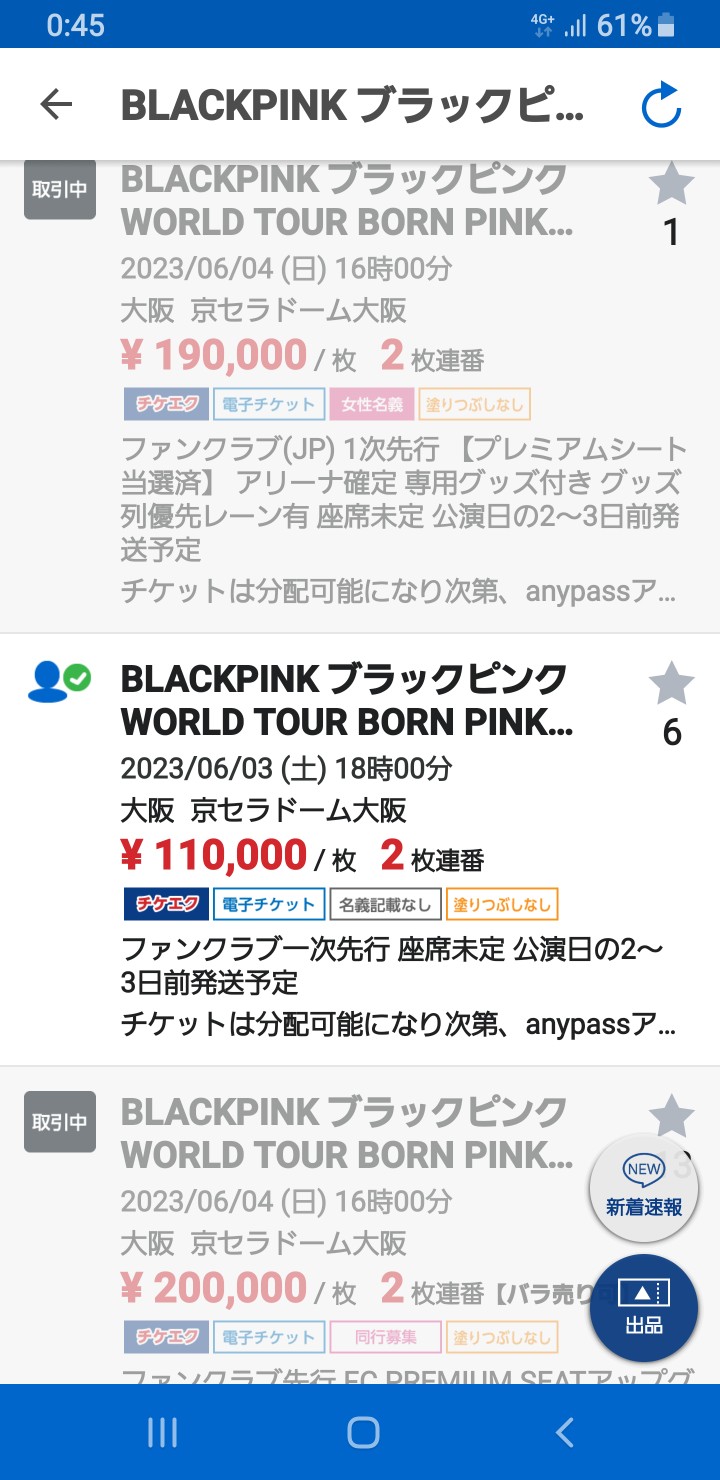The height and width of the screenshot is (1480, 720).
Task: Tap the 電子チケット tag on ¥110,000 listing
Action: pyautogui.click(x=269, y=904)
